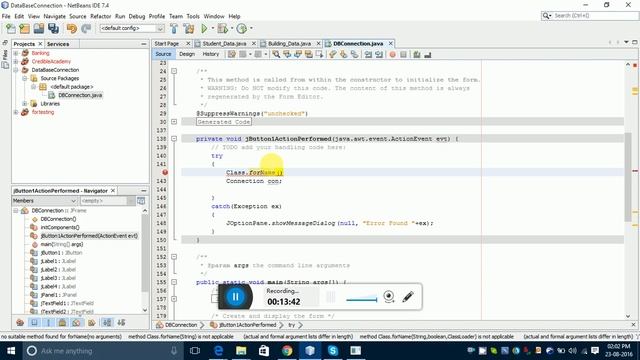Click the webcam icon on recording widget
The height and width of the screenshot is (360, 640).
click(x=389, y=296)
